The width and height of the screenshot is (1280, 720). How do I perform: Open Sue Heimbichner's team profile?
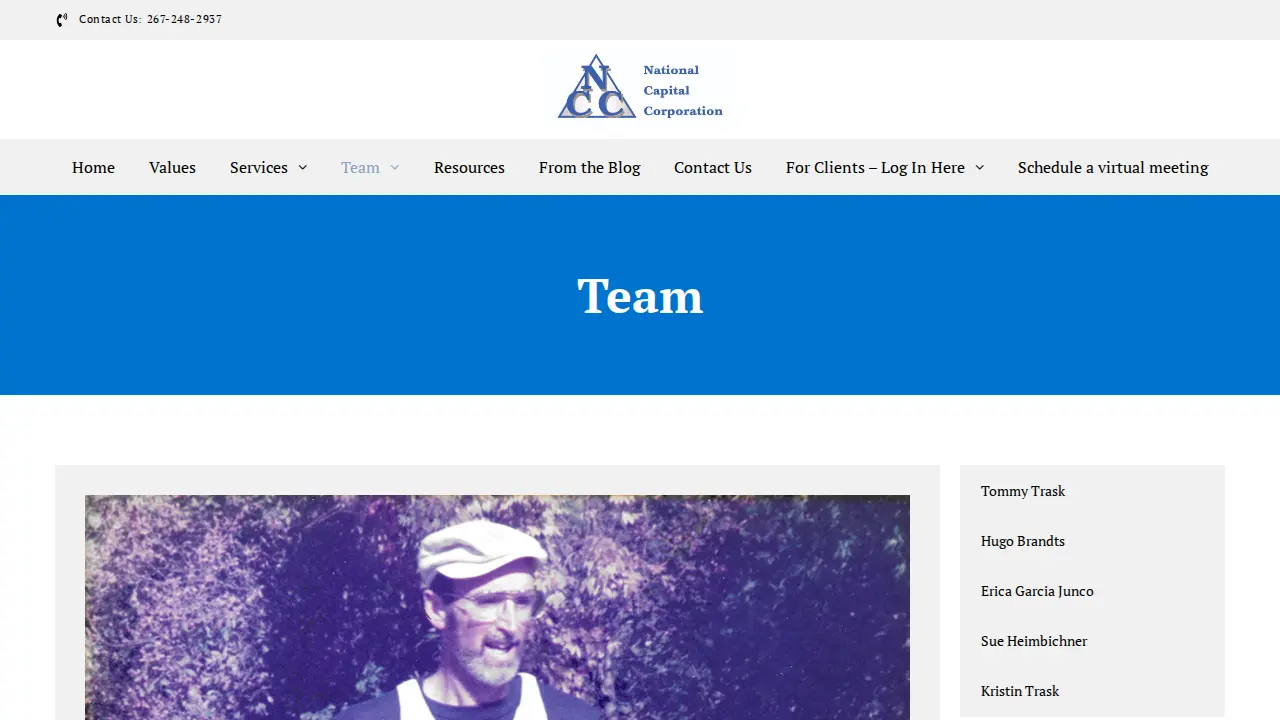point(1034,641)
